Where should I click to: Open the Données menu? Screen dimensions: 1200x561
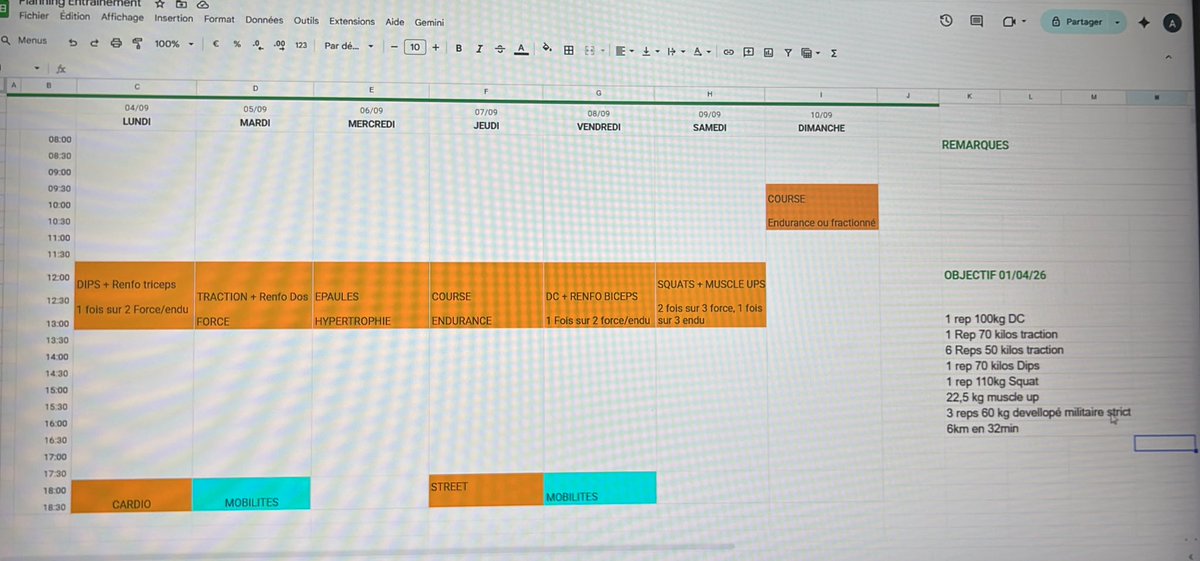[264, 20]
